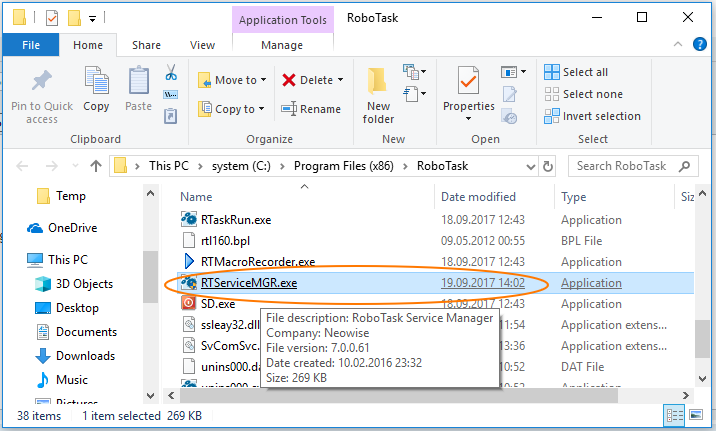Screen dimensions: 716x431
Task: Click the History icon in Open group
Action: [510, 116]
